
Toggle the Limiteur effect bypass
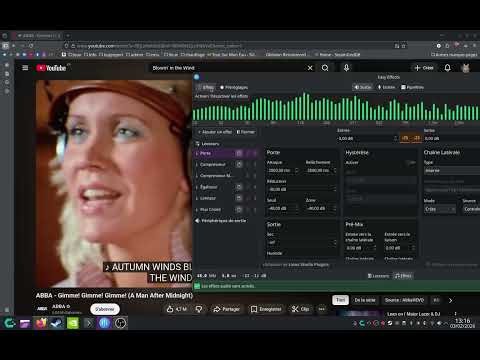click(x=239, y=198)
